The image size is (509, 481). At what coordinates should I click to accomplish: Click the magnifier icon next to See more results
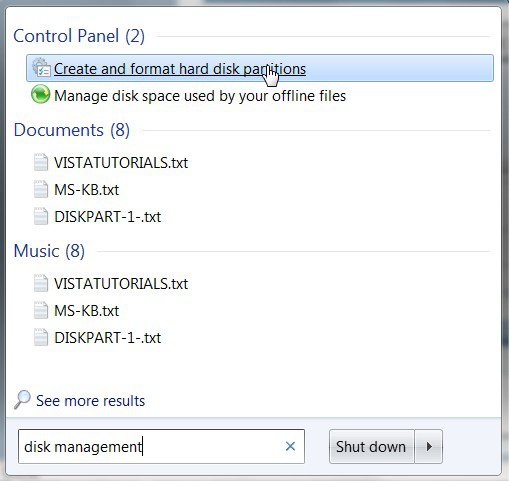(22, 399)
